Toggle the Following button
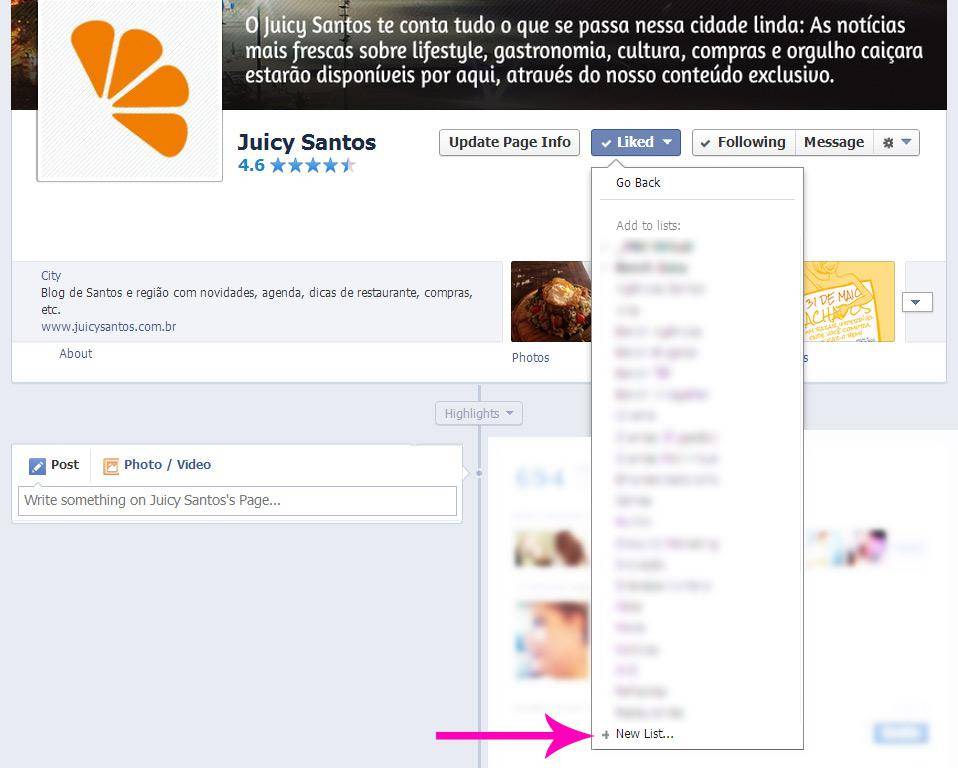Screen dimensions: 958x768 (x=744, y=142)
